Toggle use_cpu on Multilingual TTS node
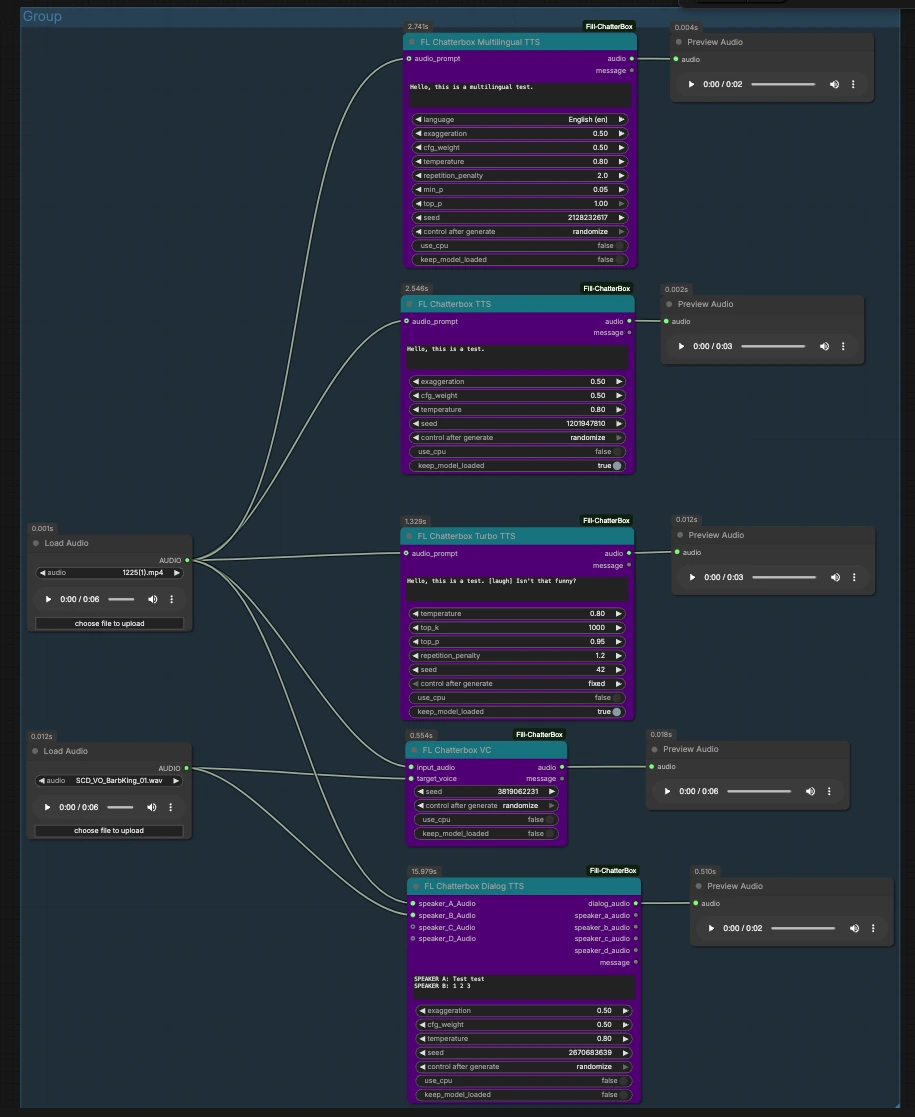 pyautogui.click(x=519, y=246)
